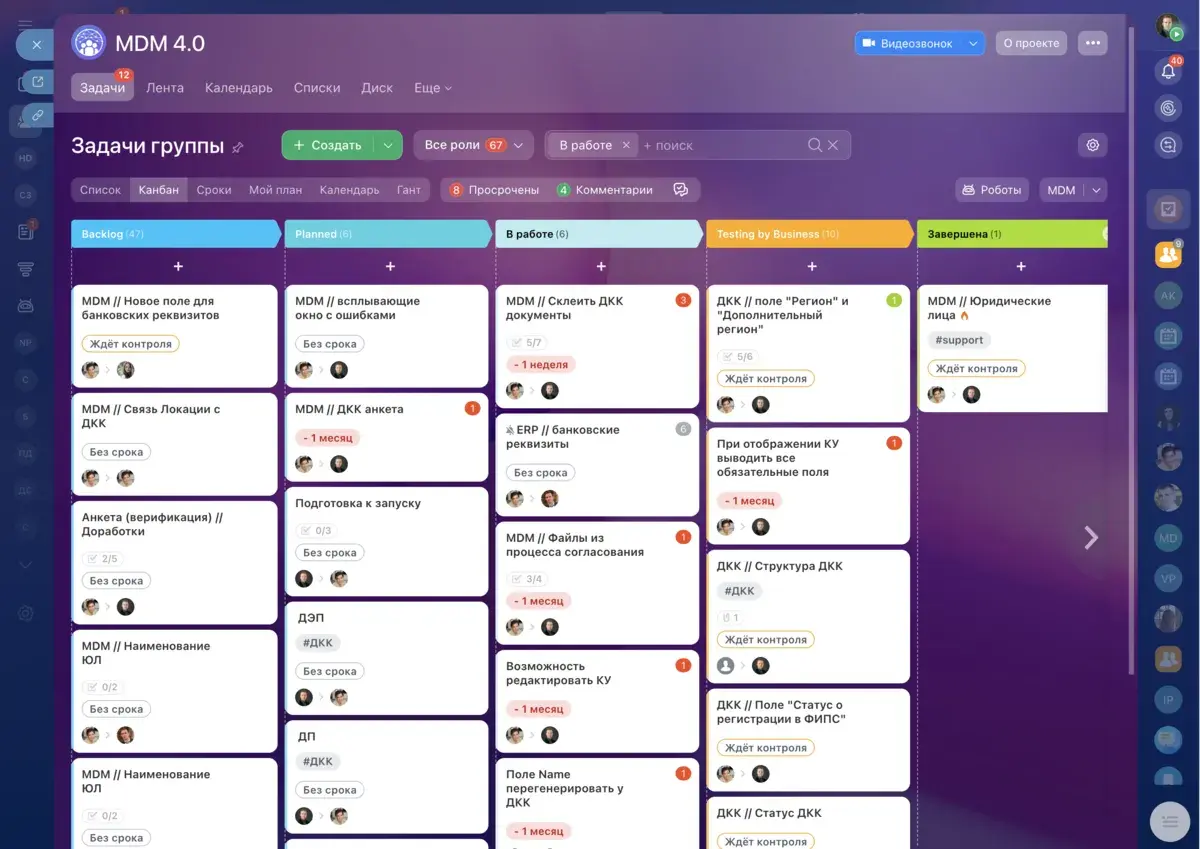The width and height of the screenshot is (1200, 849).
Task: Select the Список view
Action: point(100,190)
